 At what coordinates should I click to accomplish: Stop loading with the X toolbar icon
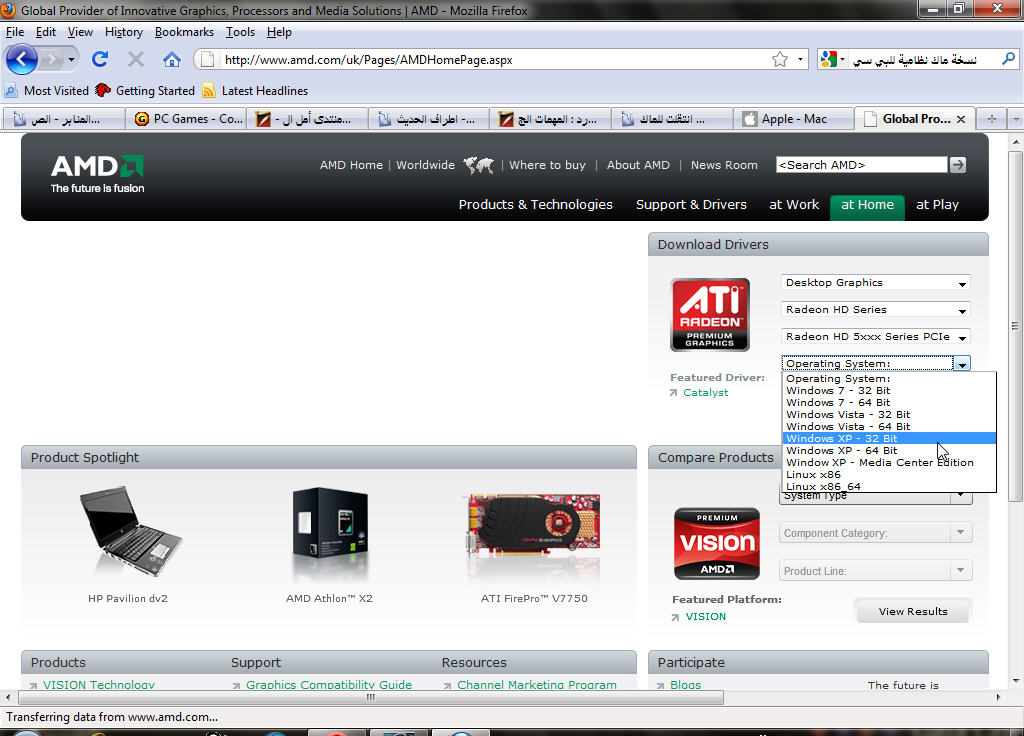(x=136, y=60)
